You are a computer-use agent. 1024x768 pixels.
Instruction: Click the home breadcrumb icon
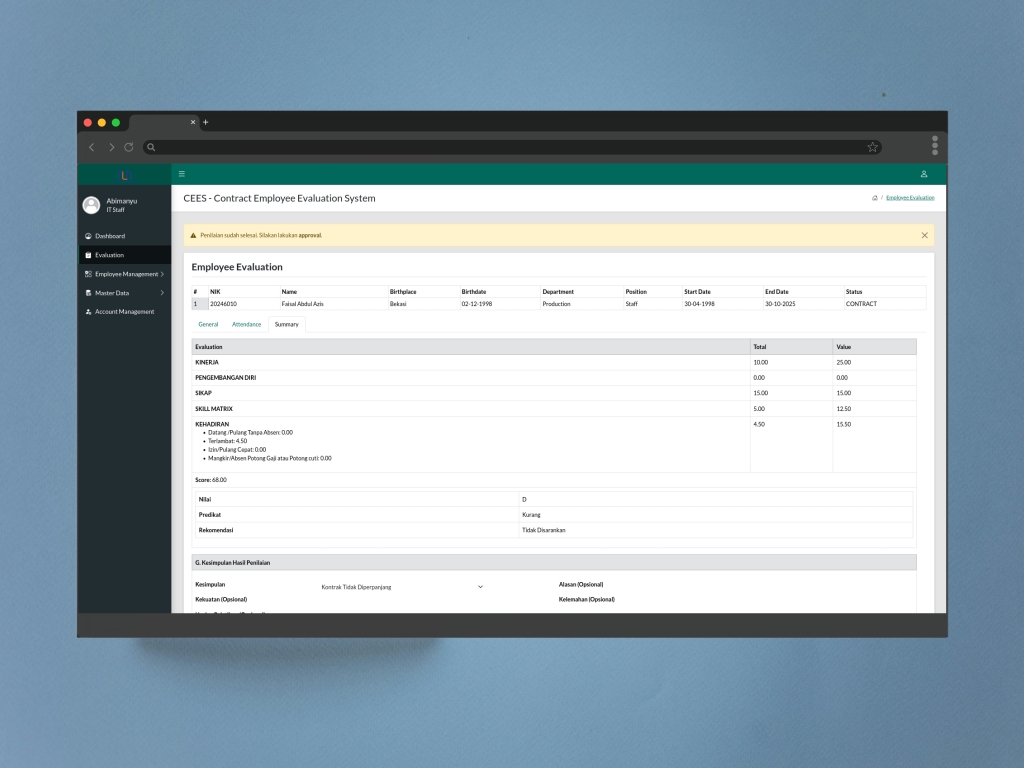(x=875, y=198)
